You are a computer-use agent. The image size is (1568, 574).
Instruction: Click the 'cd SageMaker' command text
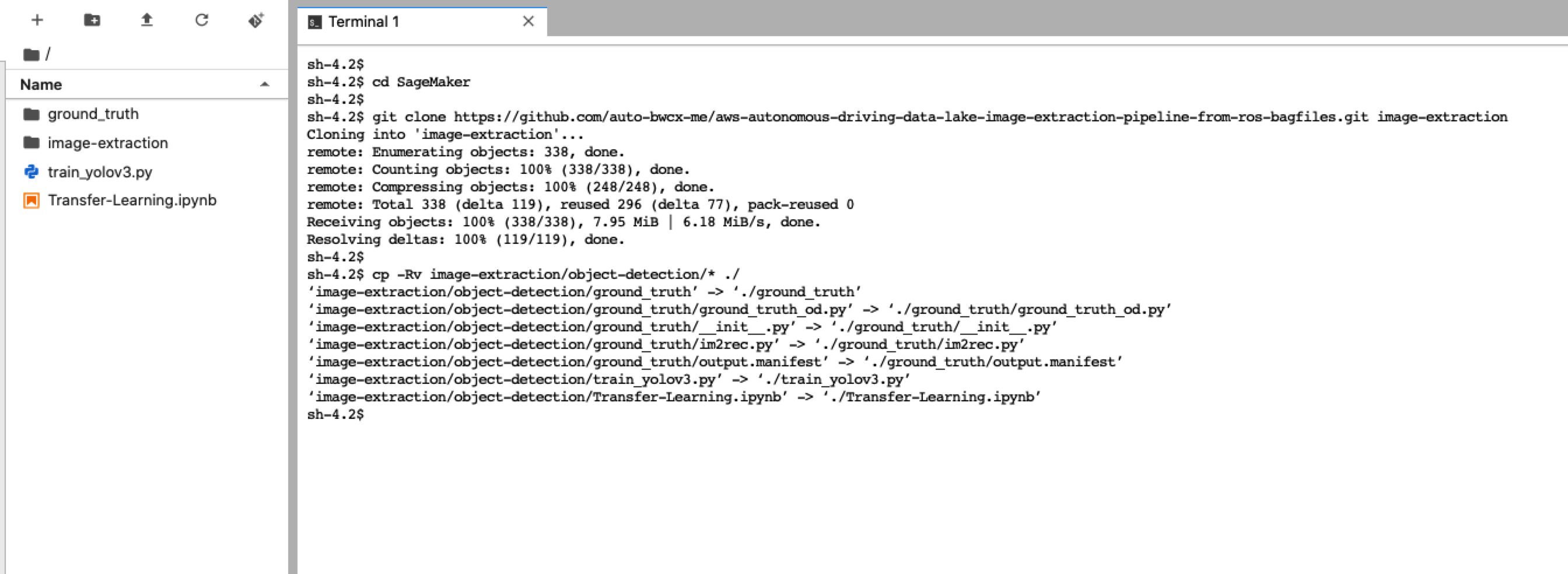pyautogui.click(x=421, y=82)
